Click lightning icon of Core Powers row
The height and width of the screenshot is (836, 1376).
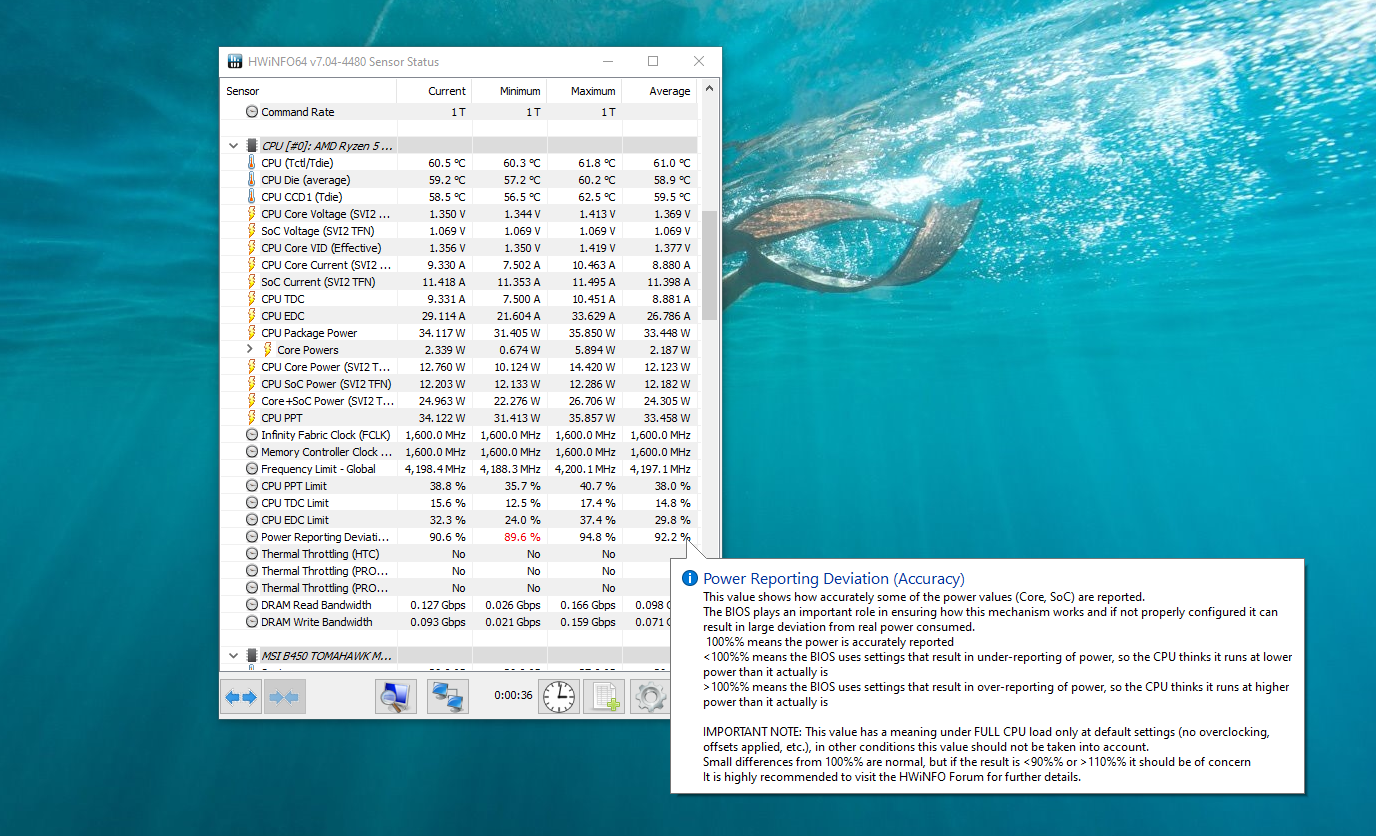[x=267, y=350]
